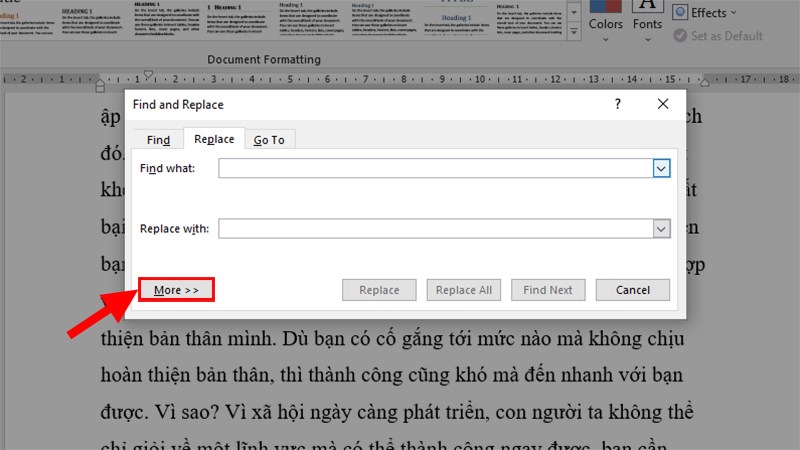This screenshot has width=800, height=450.
Task: Click the right indent marker on ruler
Action: click(705, 82)
